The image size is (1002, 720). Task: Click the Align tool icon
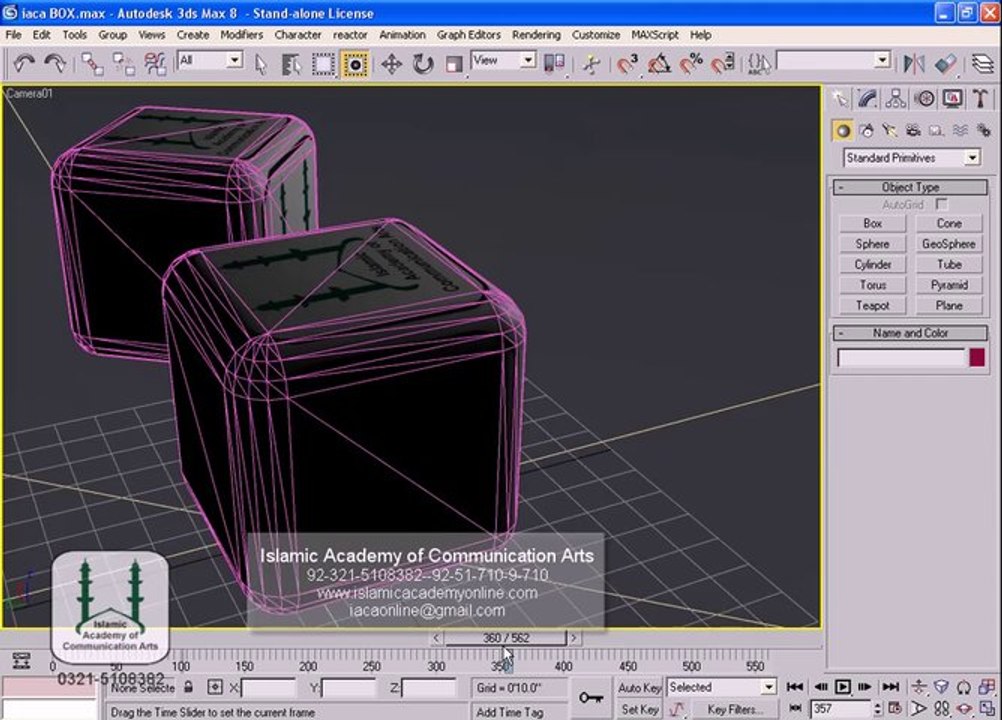(945, 64)
